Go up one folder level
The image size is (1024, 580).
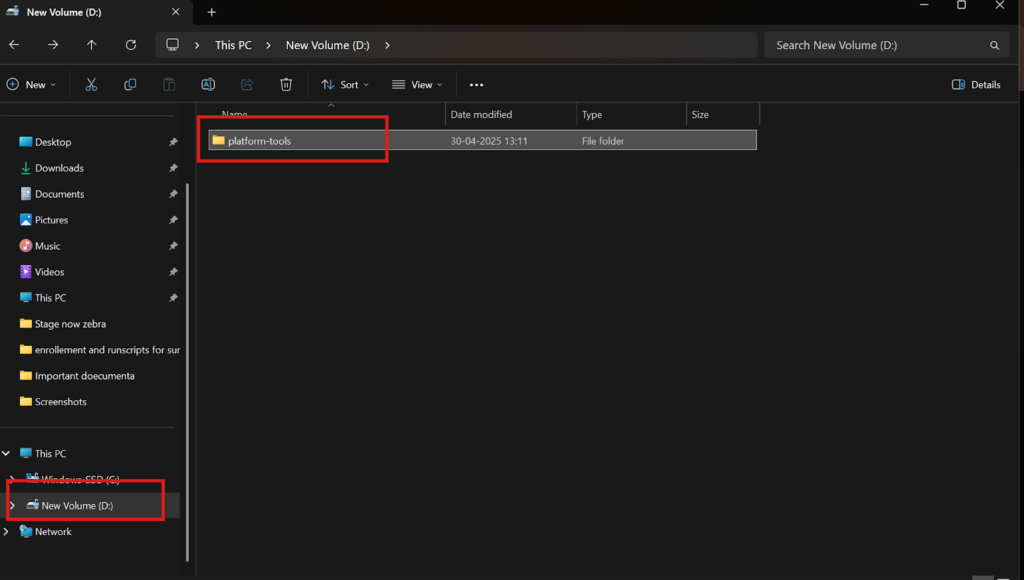click(x=92, y=45)
